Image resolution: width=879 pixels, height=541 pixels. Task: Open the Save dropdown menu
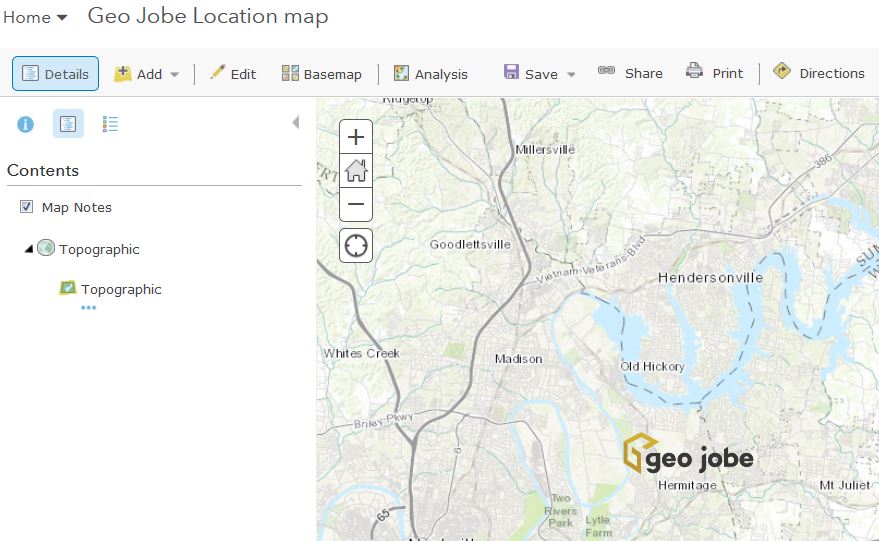tap(540, 74)
